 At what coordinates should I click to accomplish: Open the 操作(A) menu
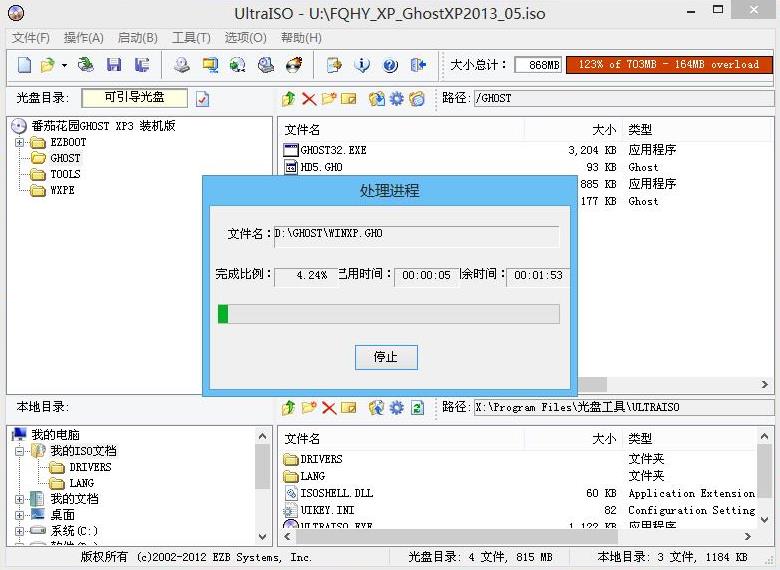(84, 38)
